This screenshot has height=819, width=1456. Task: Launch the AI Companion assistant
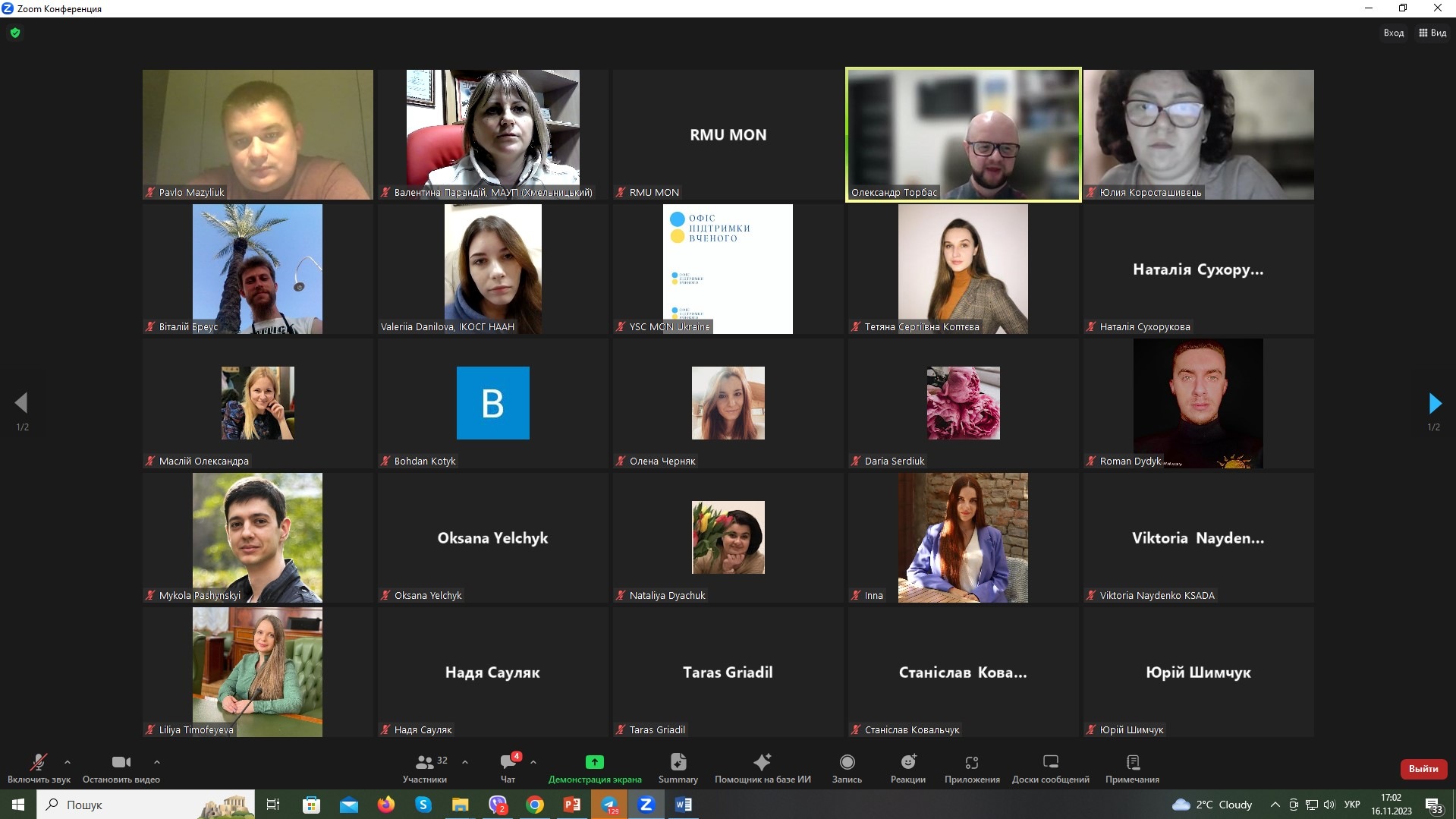[762, 762]
